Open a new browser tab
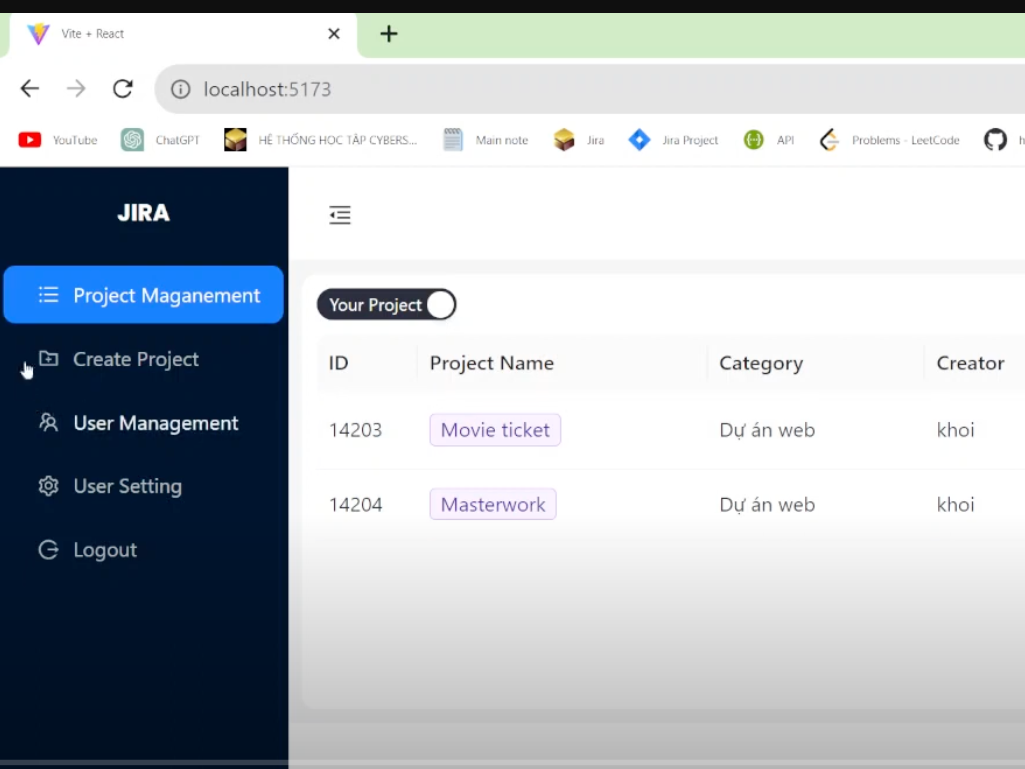Viewport: 1025px width, 769px height. click(x=389, y=34)
